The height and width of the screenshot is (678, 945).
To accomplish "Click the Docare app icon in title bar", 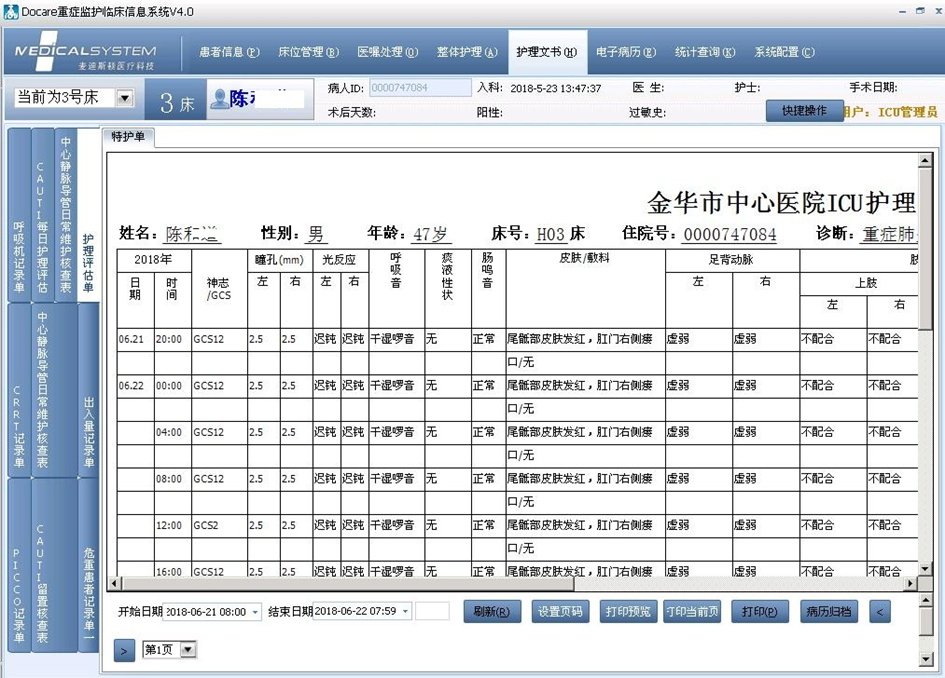I will click(10, 11).
